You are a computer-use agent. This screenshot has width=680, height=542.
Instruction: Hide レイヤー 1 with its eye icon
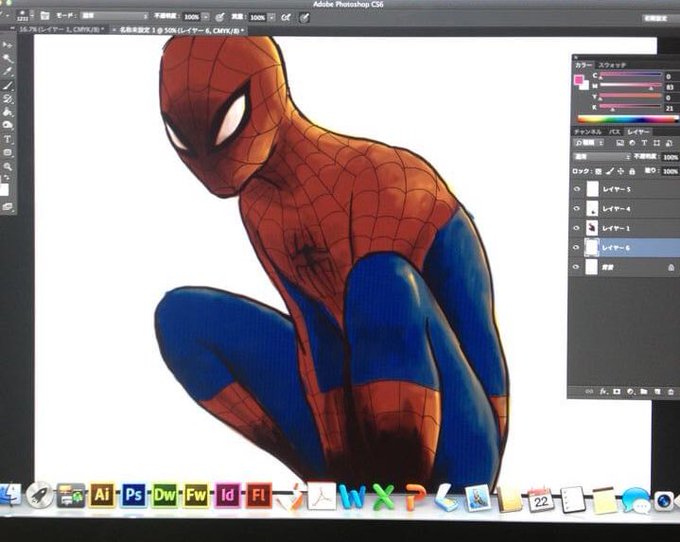(x=576, y=228)
